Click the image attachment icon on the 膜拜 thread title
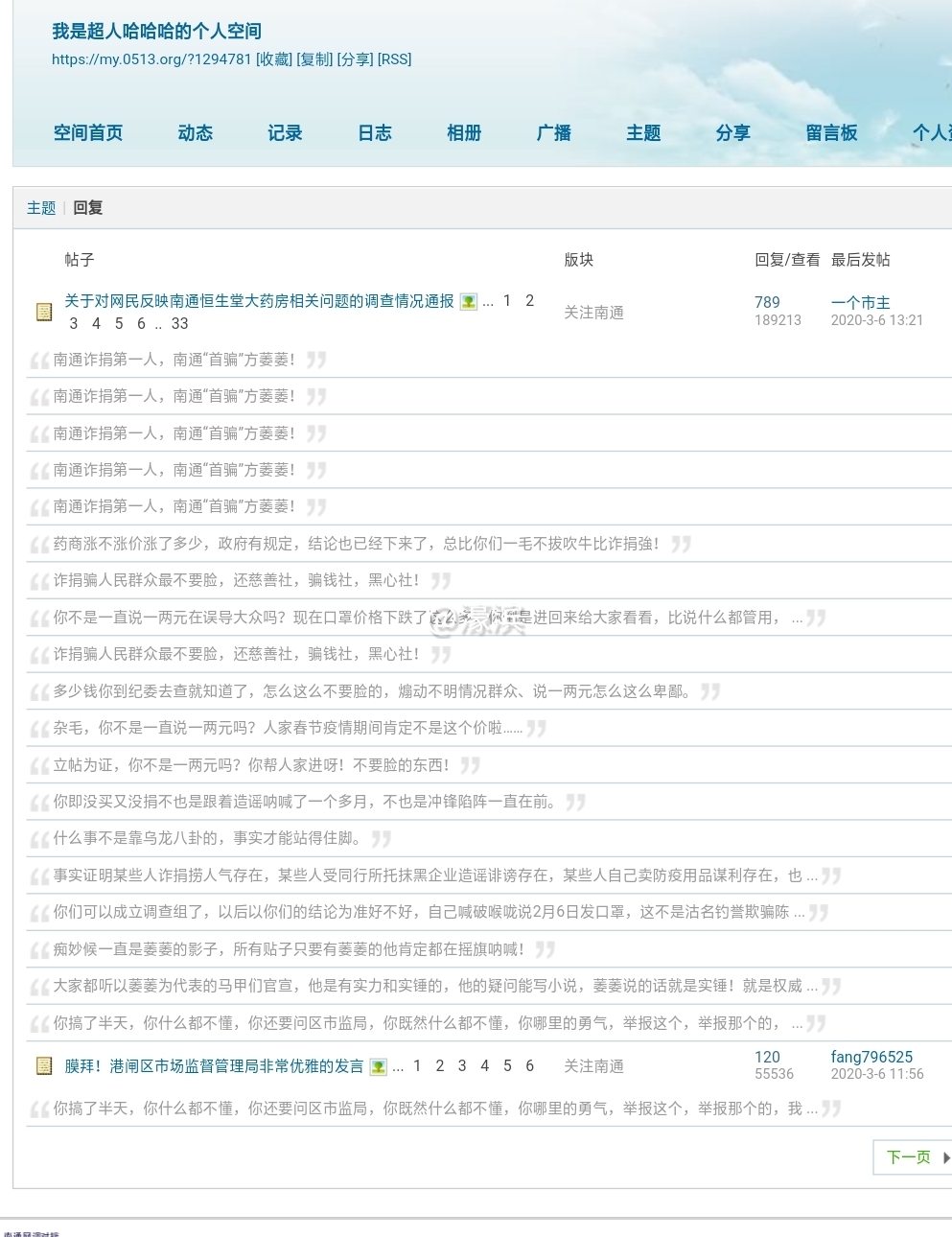Screen dimensions: 952x1237 pyautogui.click(x=380, y=1065)
